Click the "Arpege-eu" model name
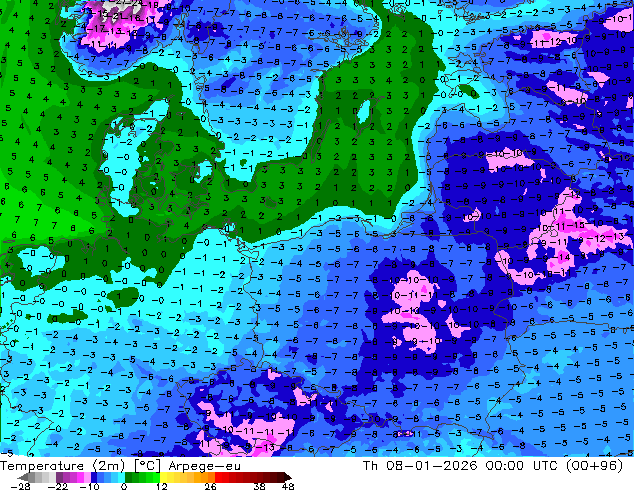This screenshot has width=634, height=490. 205,467
